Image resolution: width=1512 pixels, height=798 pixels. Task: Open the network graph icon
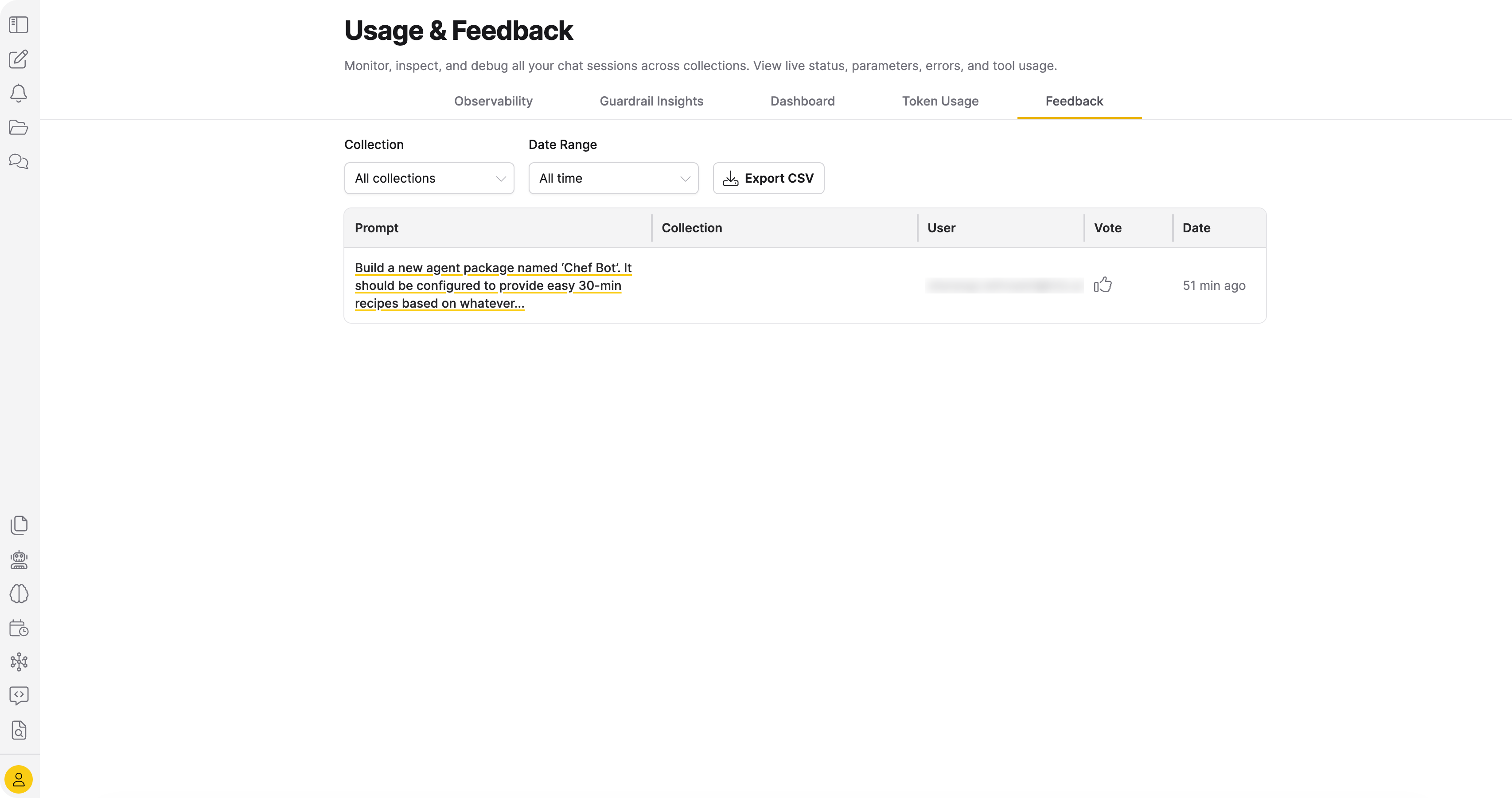[x=19, y=662]
